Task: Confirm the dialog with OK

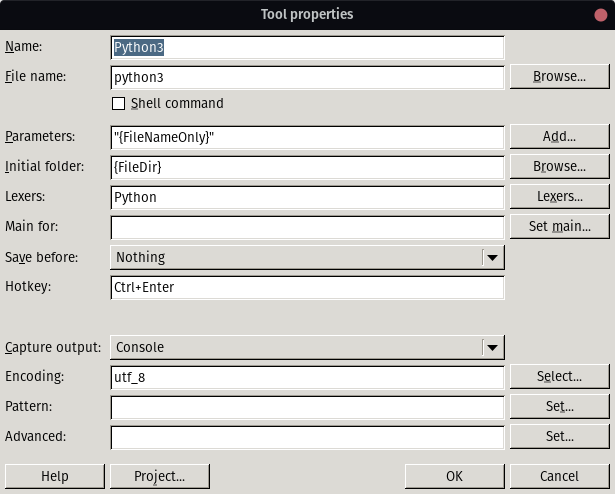Action: 454,476
